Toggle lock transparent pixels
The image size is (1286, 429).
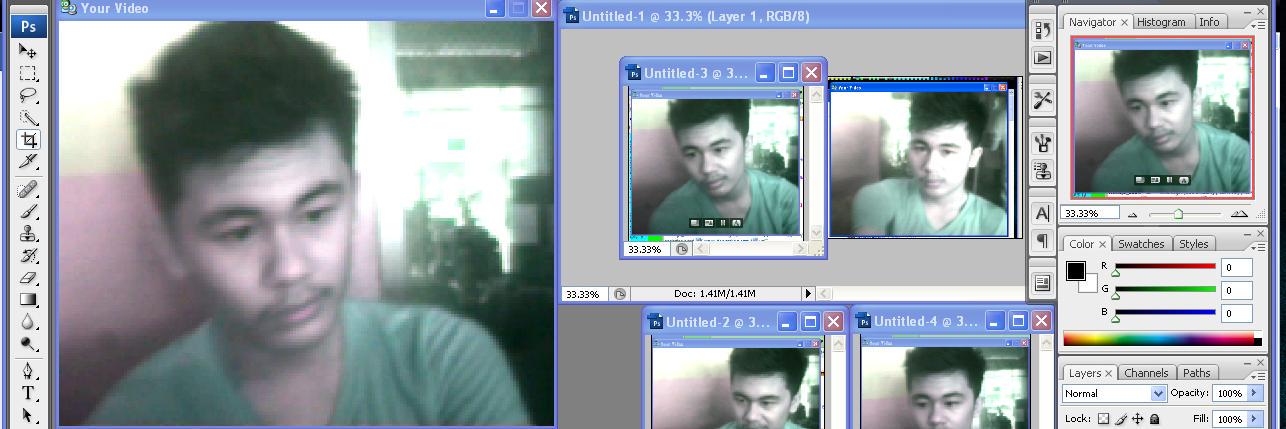coord(1104,420)
